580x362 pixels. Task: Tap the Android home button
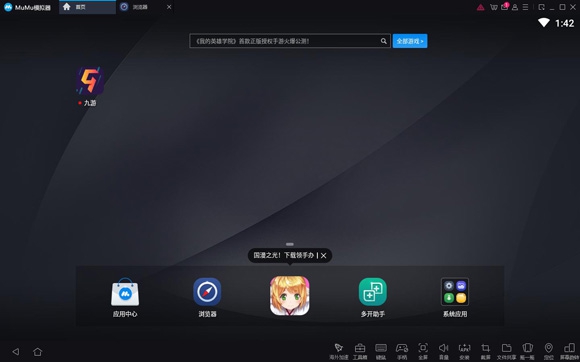pyautogui.click(x=37, y=352)
